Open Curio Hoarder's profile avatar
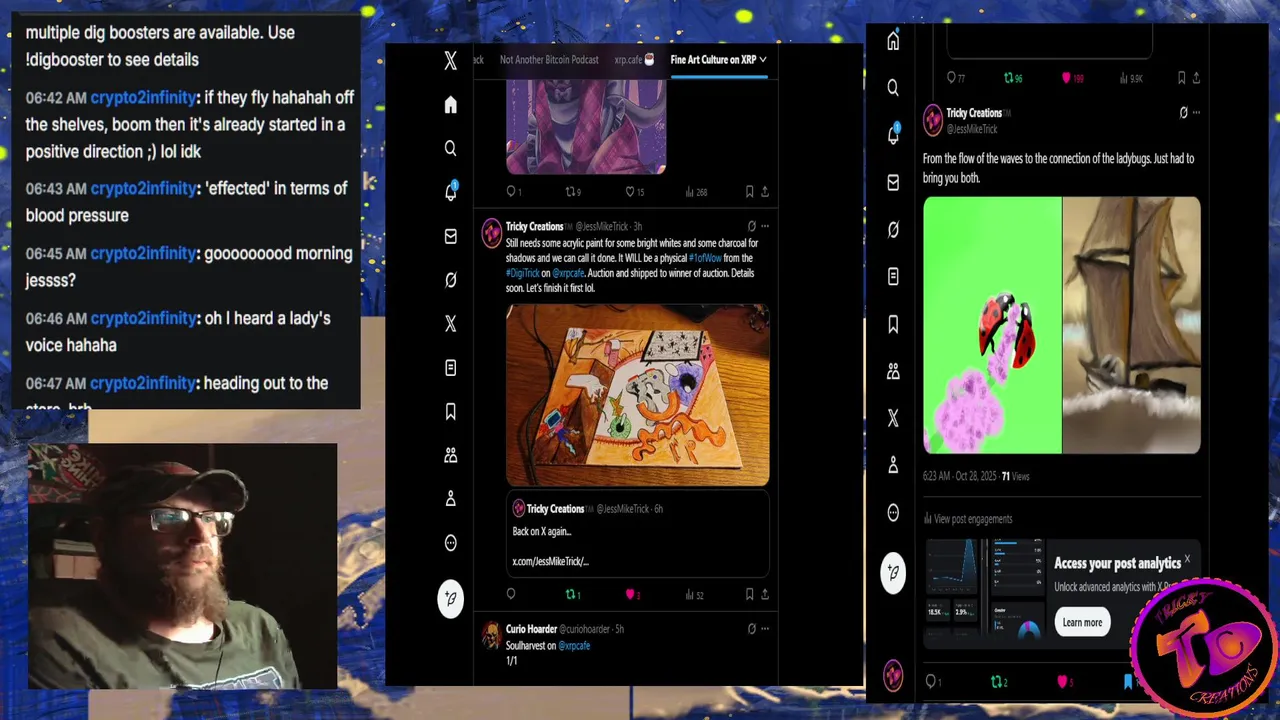1280x720 pixels. coord(491,635)
